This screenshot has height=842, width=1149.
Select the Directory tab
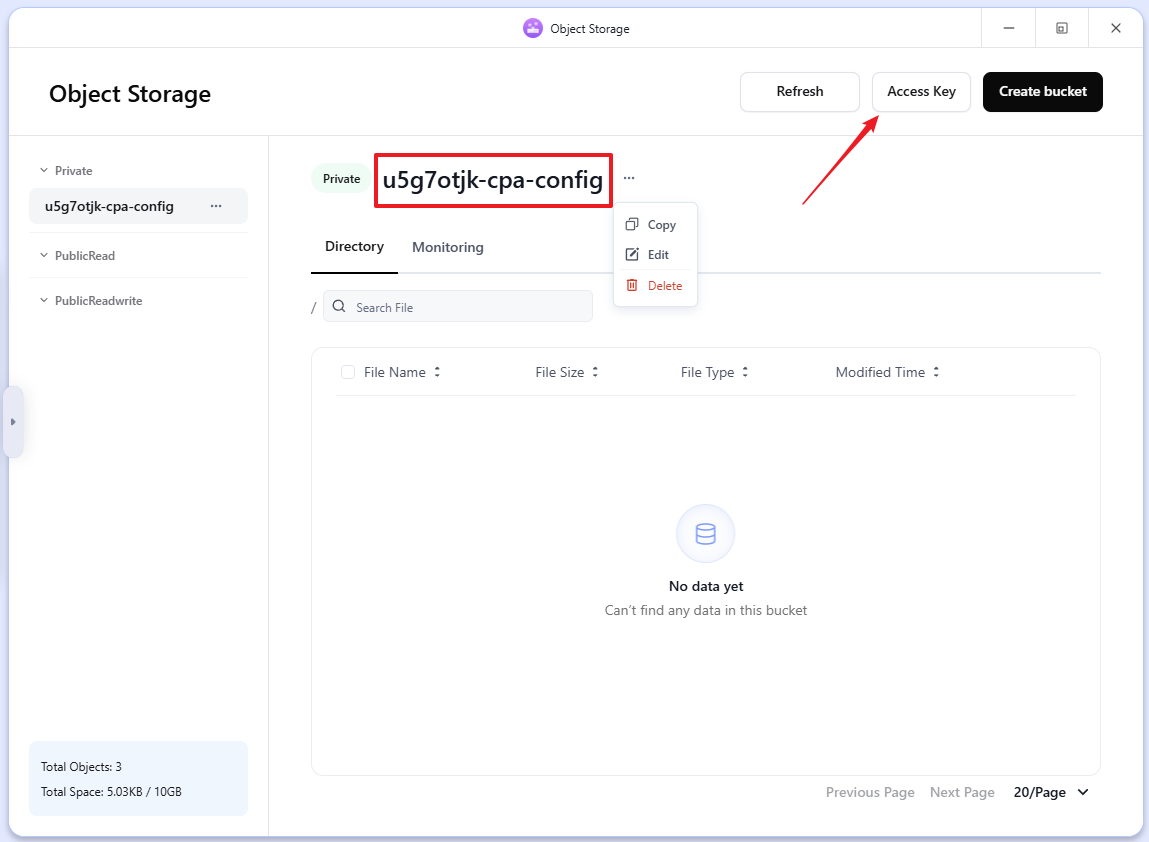point(354,247)
